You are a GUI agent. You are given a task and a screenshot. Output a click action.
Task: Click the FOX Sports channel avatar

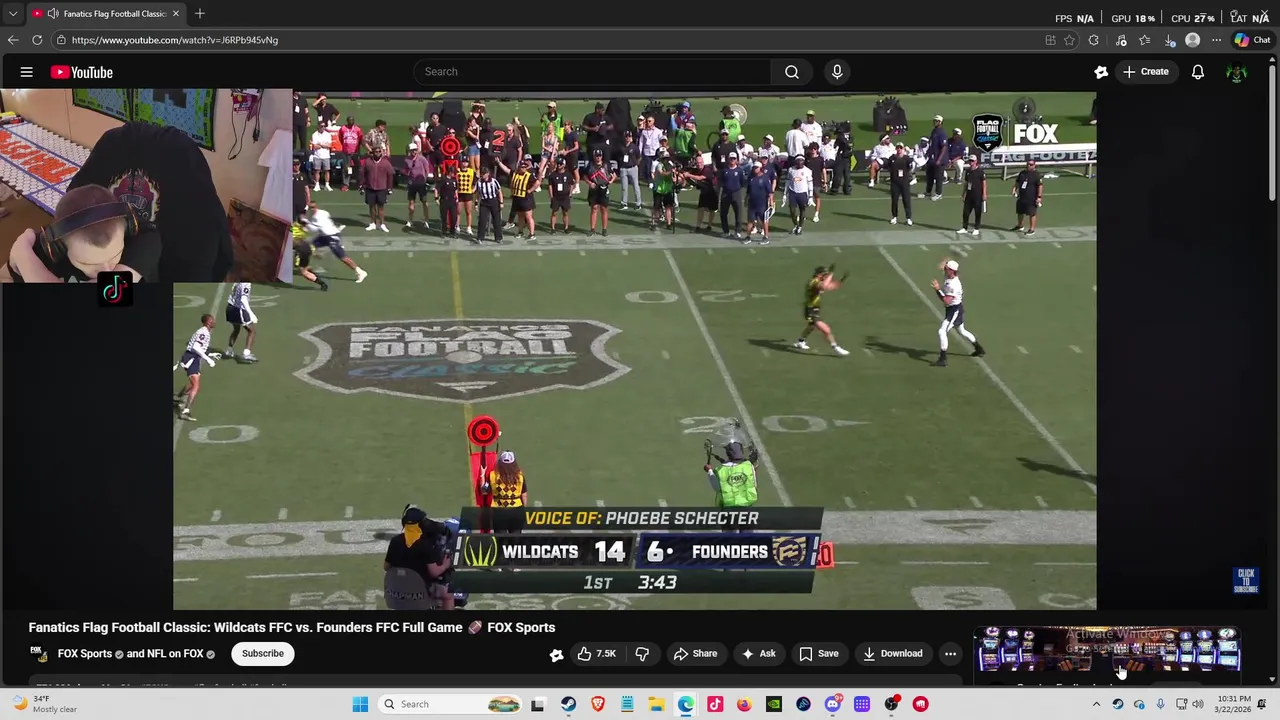39,654
